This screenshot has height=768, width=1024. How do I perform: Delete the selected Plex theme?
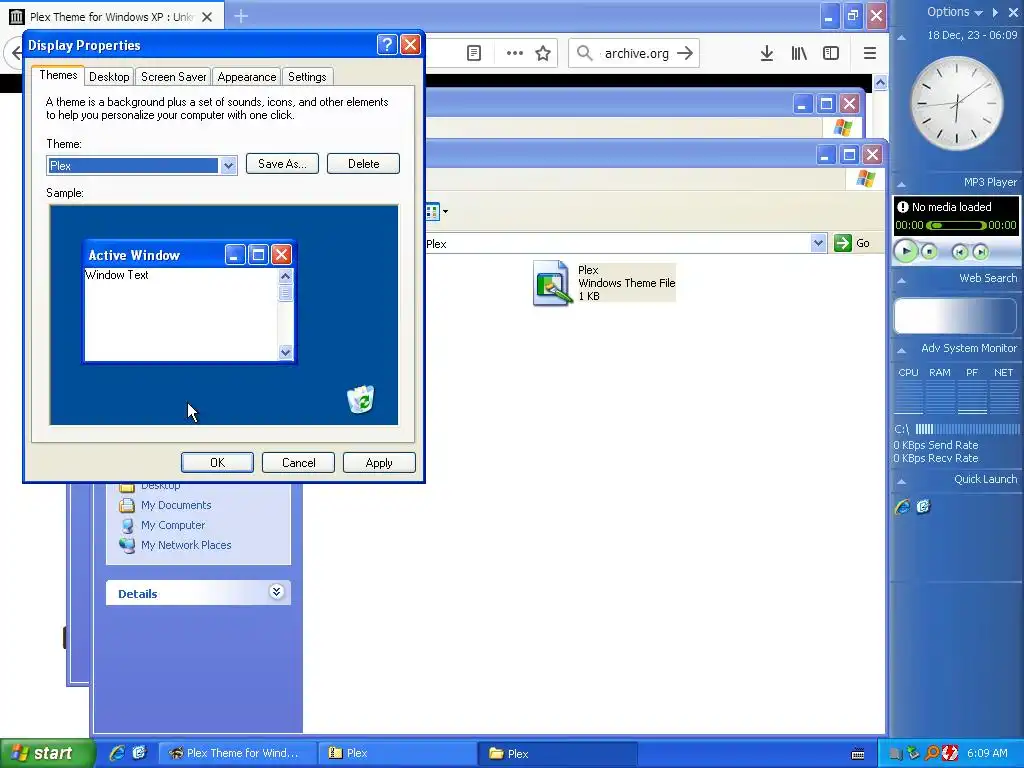tap(363, 164)
